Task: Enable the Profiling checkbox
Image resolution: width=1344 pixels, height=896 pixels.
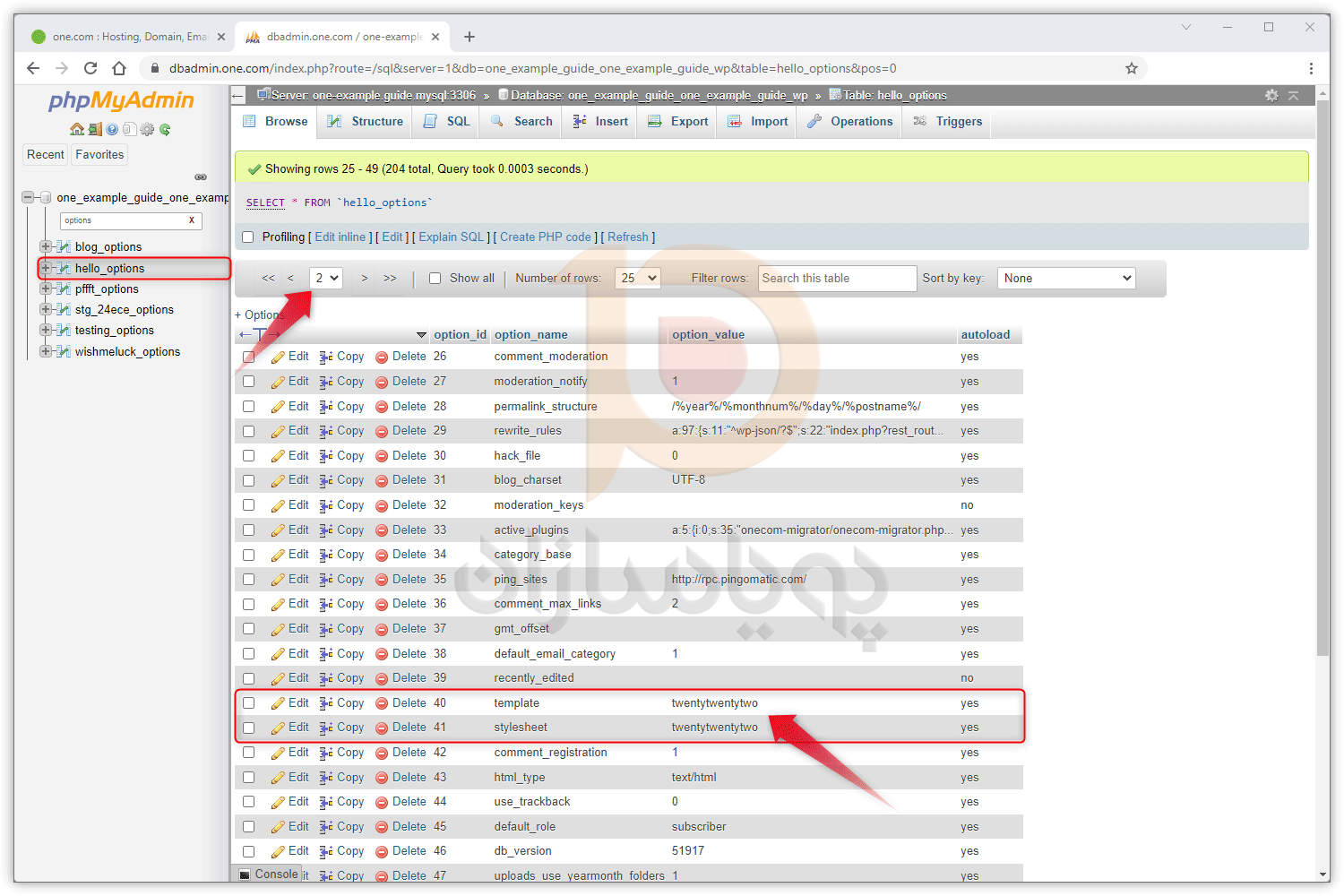Action: coord(248,237)
